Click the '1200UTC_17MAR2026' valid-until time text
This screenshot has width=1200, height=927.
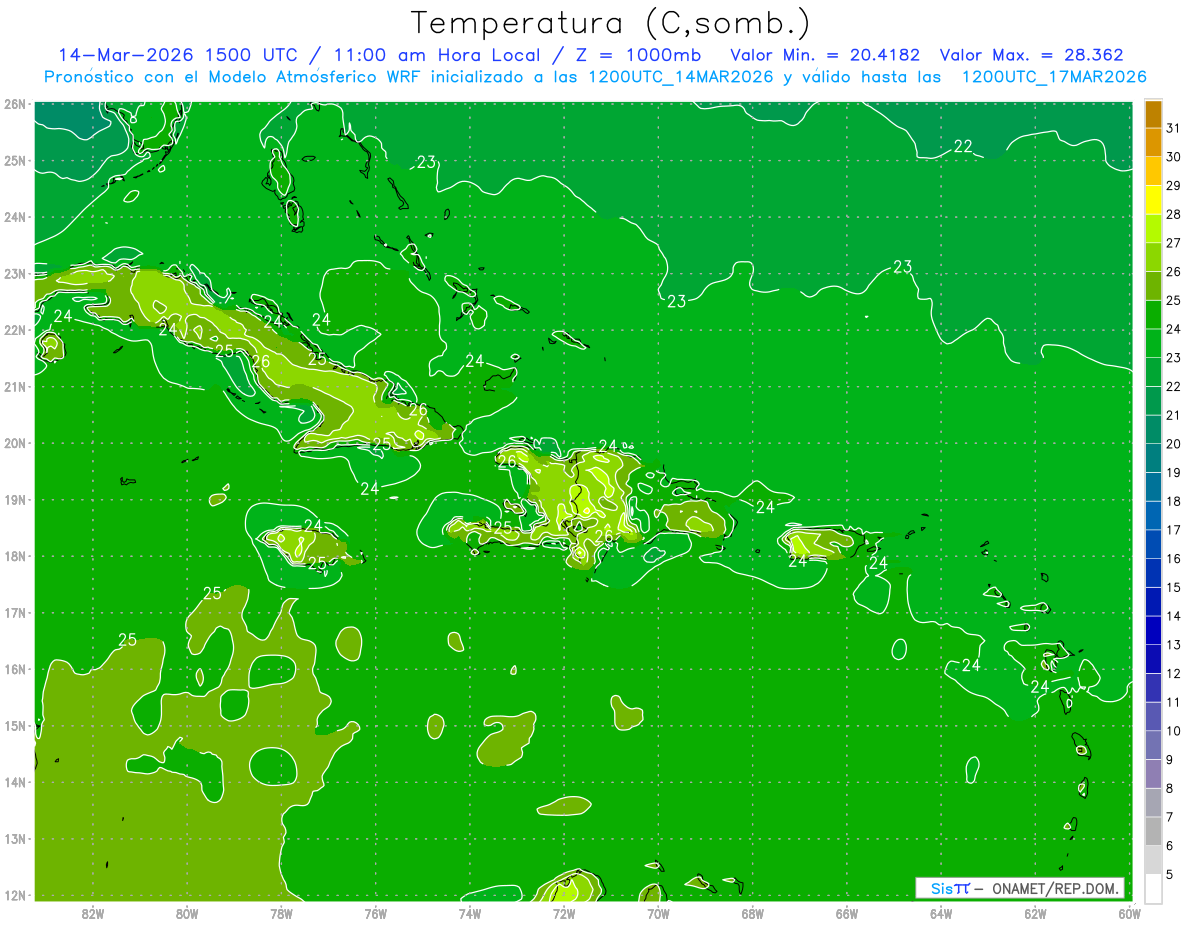point(1054,77)
